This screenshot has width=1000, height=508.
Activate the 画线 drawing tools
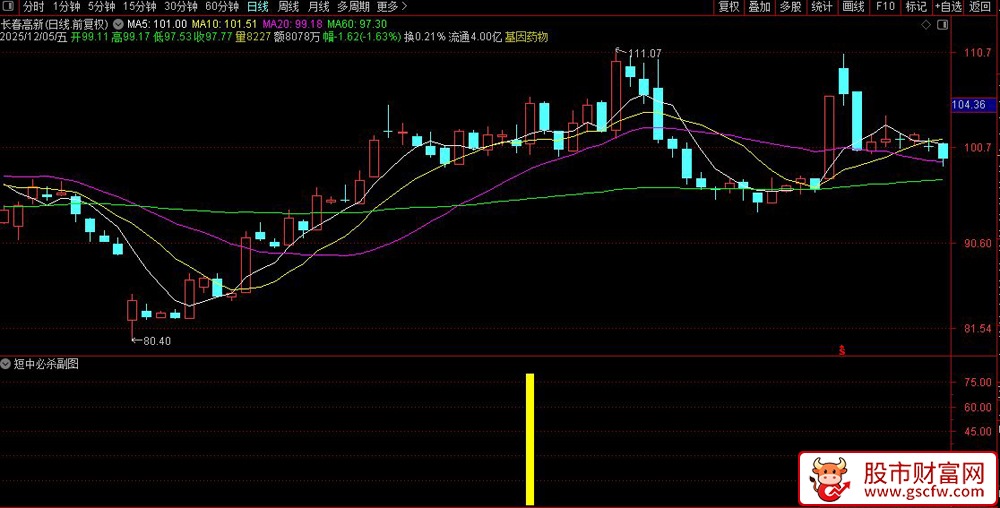853,7
